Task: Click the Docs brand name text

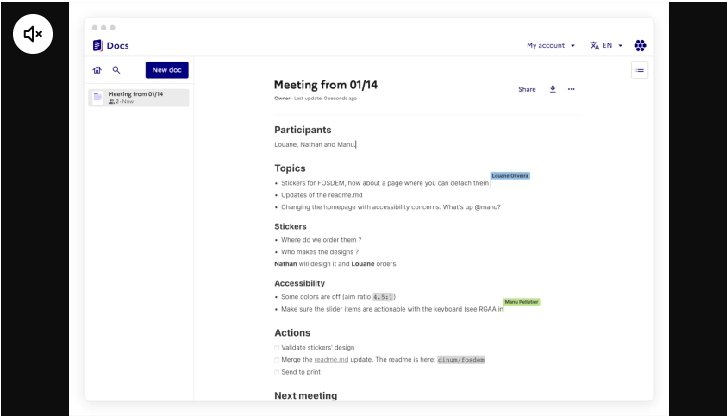Action: [x=117, y=45]
